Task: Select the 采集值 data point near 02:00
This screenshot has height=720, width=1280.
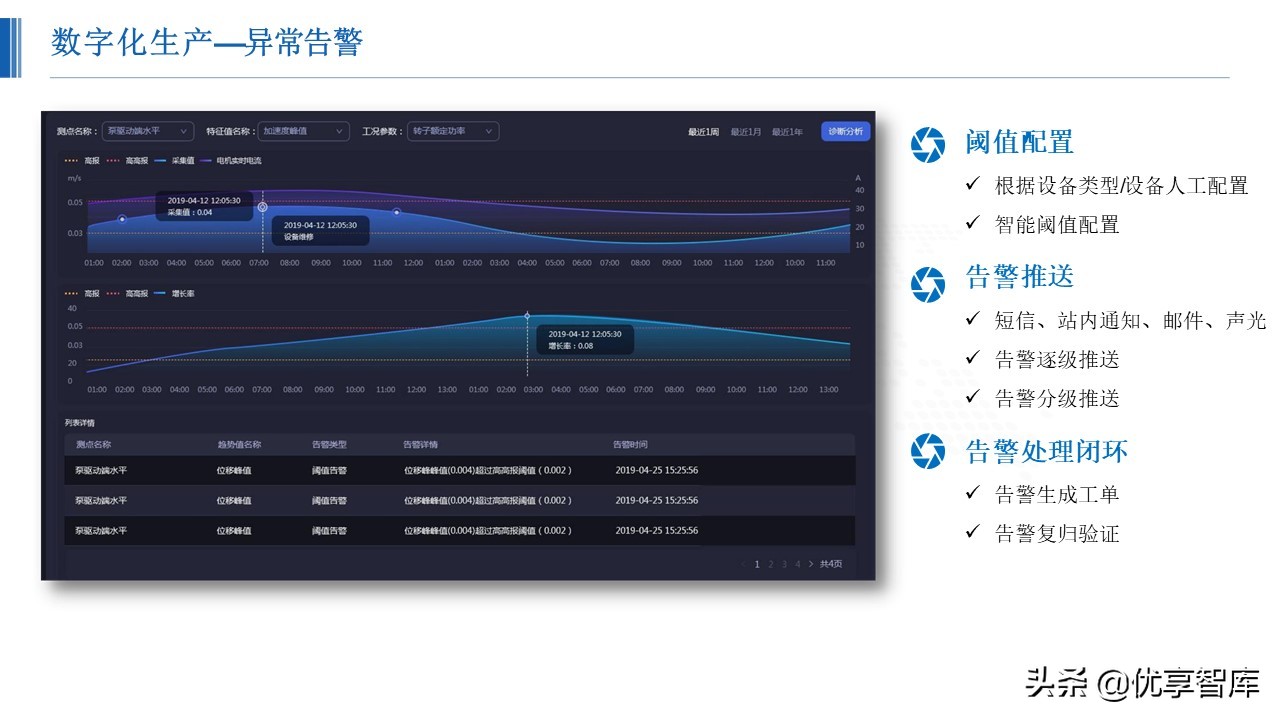Action: [x=122, y=219]
